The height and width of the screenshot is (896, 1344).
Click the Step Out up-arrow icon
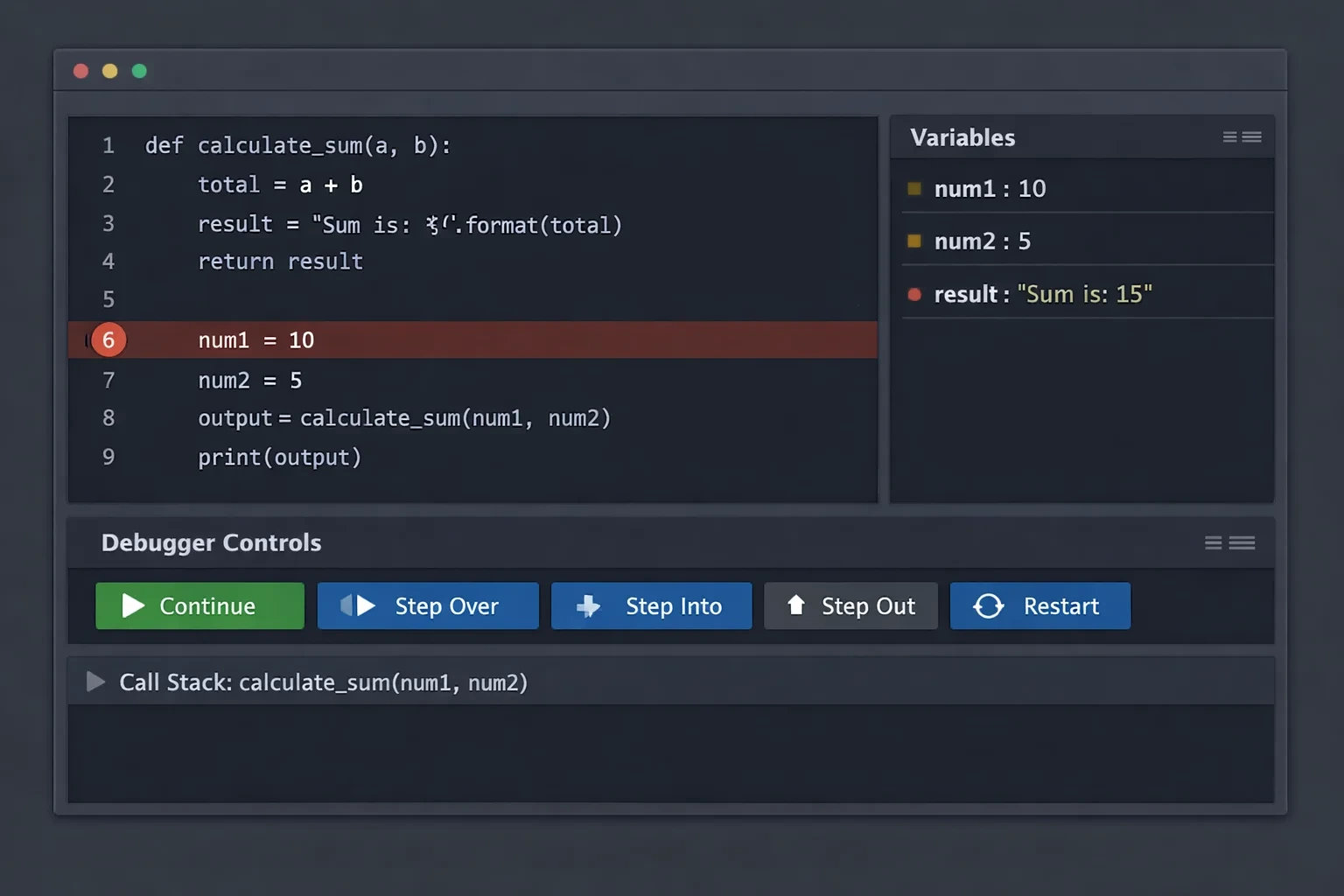(796, 605)
